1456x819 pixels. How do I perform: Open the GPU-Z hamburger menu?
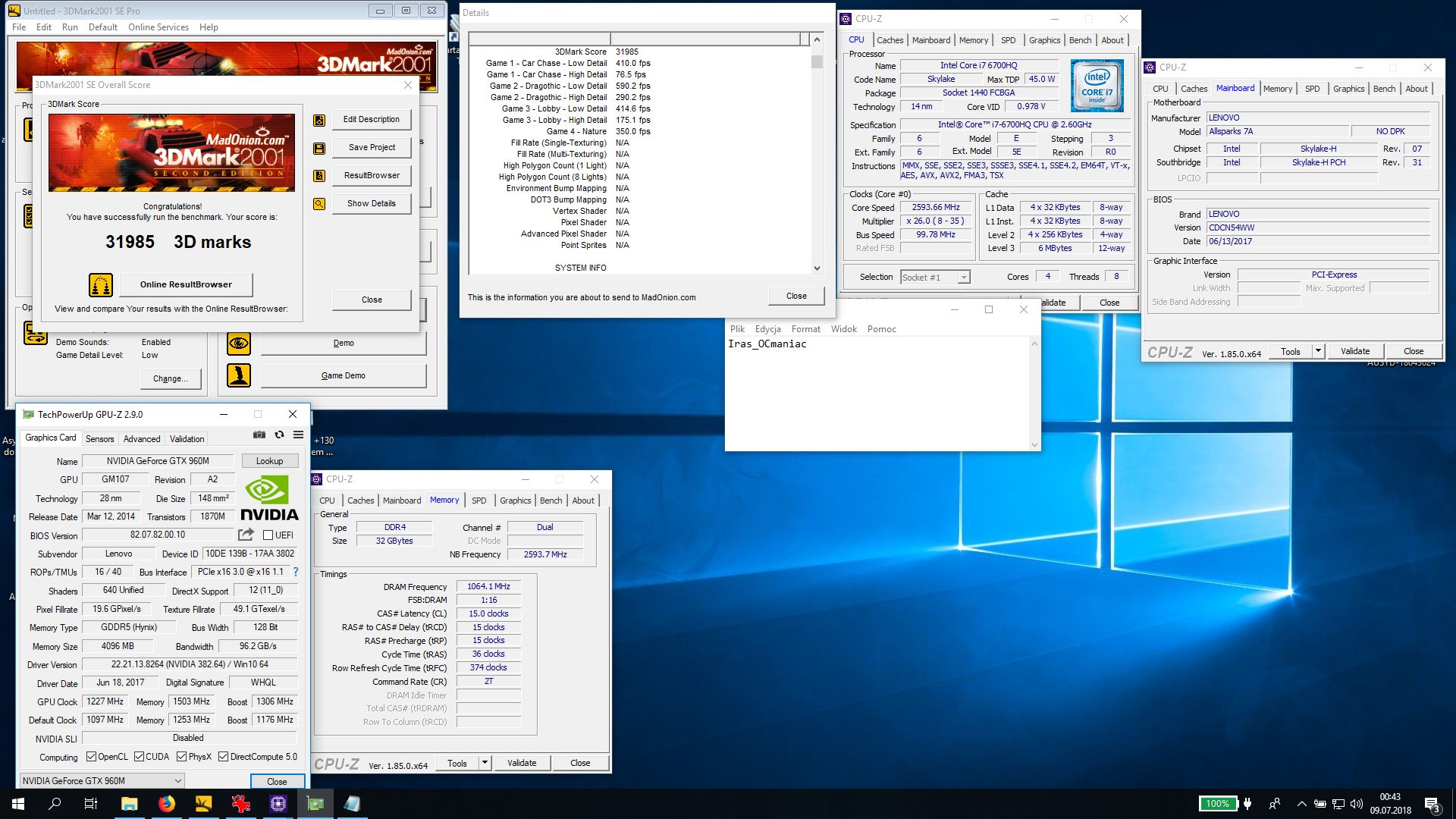pyautogui.click(x=299, y=435)
